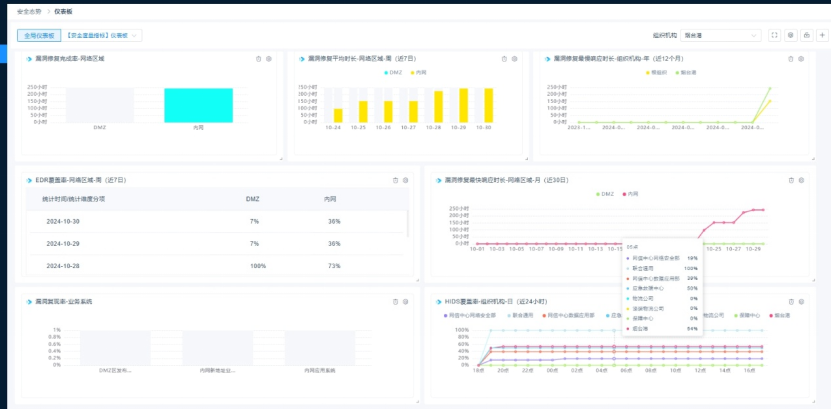Click the 内网 column header in EDR table
Image resolution: width=831 pixels, height=409 pixels.
click(x=331, y=199)
